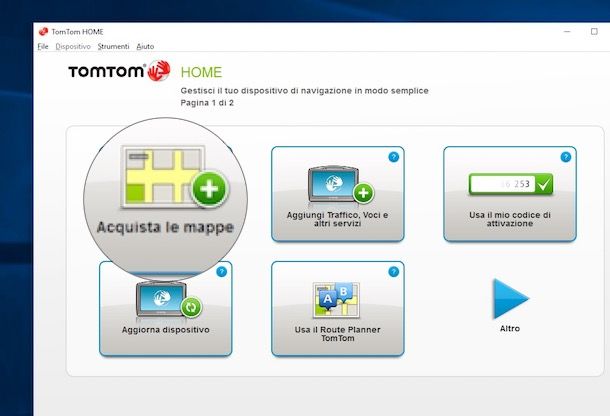Open help for Aggiorna dispositivo tile
610x416 pixels.
[221, 272]
